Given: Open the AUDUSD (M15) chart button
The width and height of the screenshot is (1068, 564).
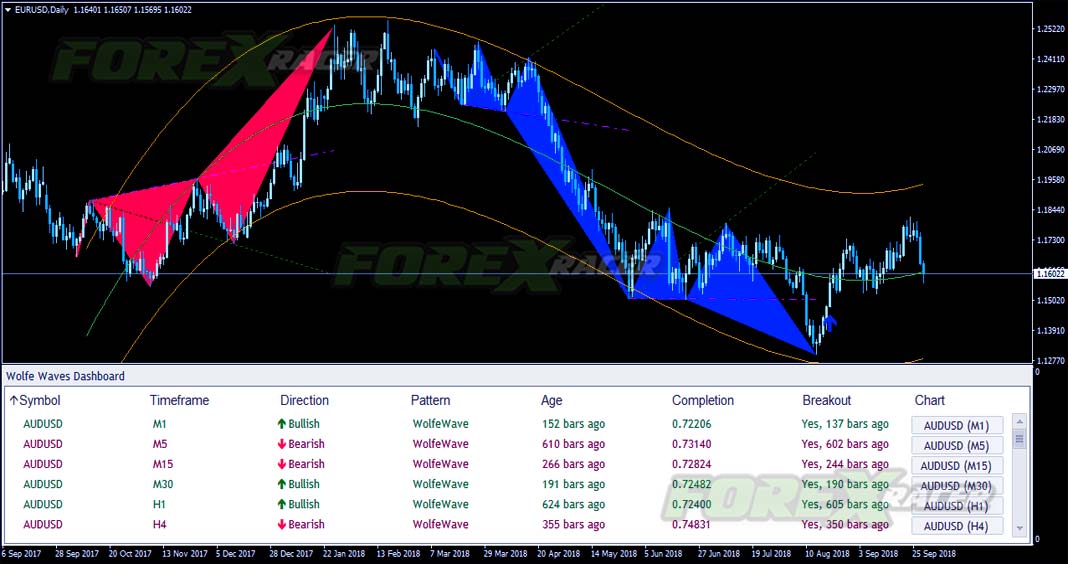Looking at the screenshot, I should pyautogui.click(x=957, y=466).
